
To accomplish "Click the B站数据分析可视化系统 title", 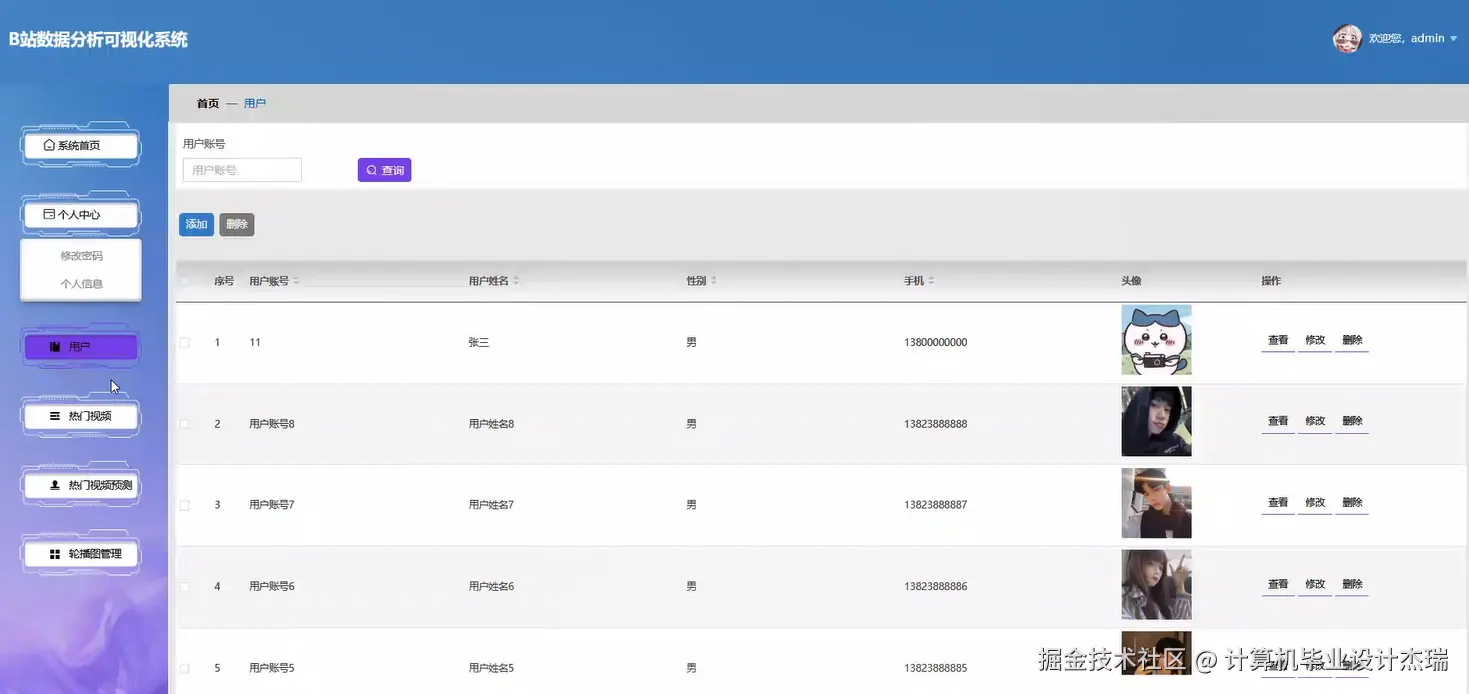I will 98,40.
